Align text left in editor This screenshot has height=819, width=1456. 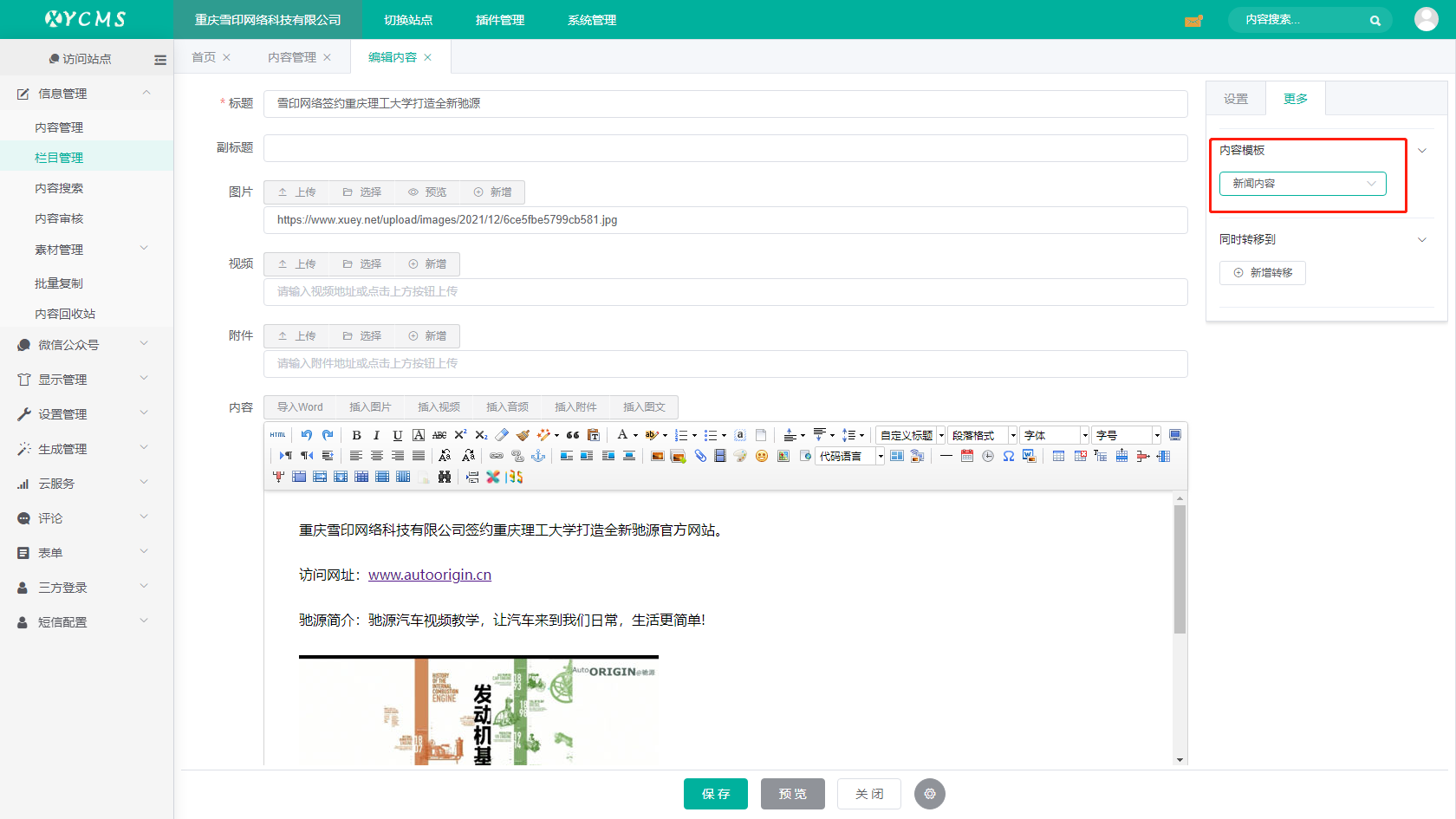click(x=356, y=456)
